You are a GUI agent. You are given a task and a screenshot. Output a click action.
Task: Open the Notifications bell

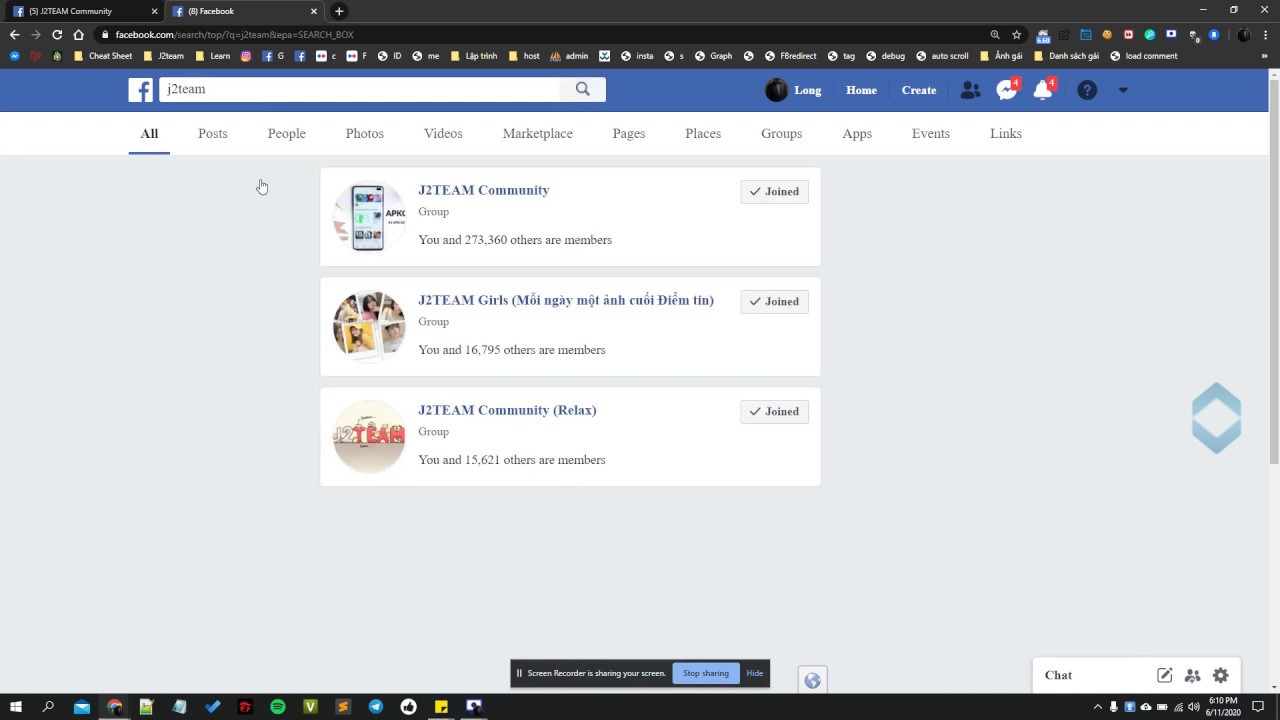1043,90
